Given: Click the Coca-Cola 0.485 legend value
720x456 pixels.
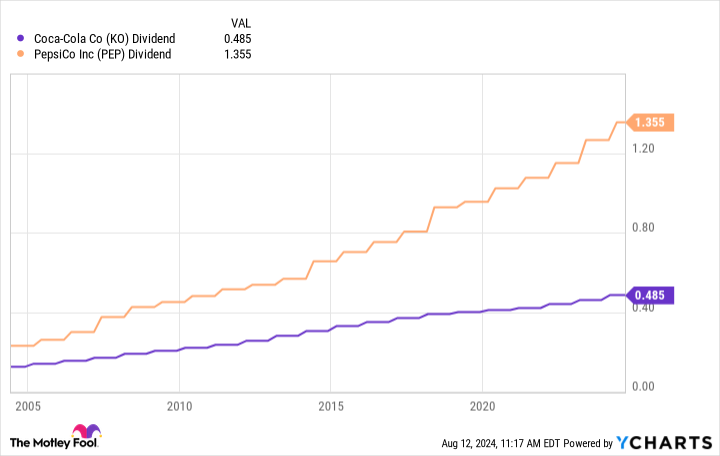Looking at the screenshot, I should (237, 39).
